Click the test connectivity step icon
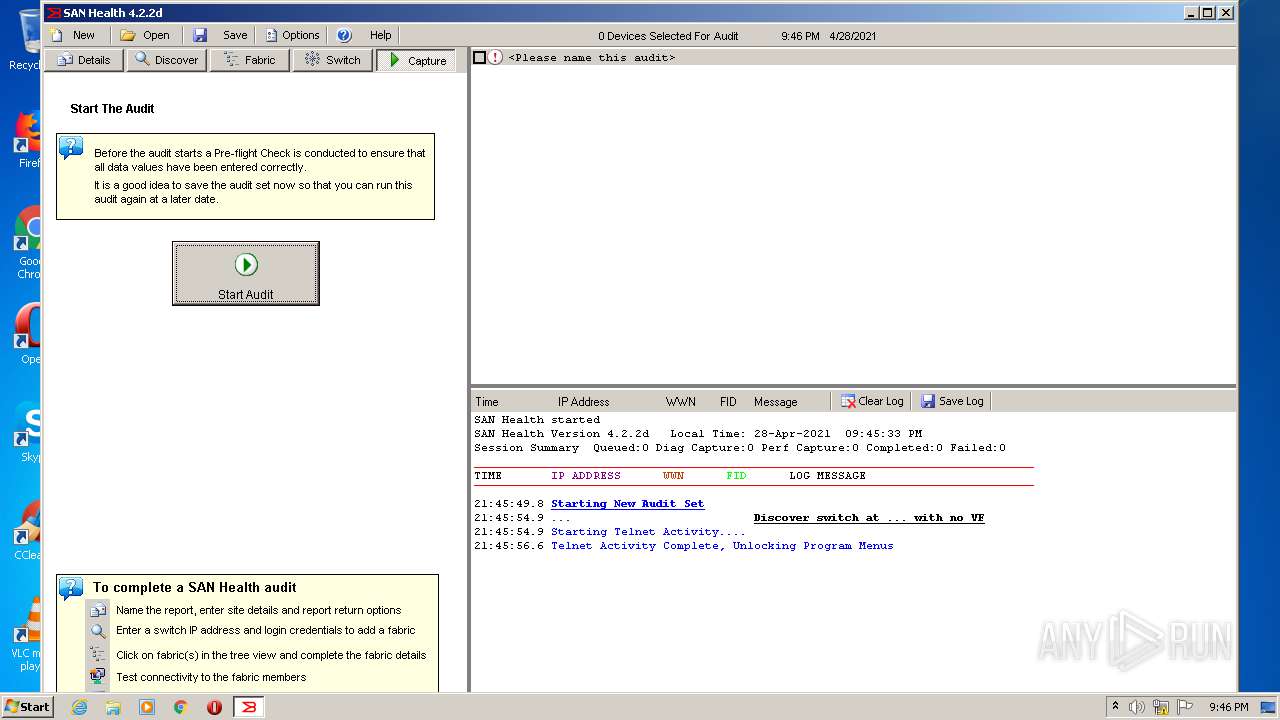 click(97, 676)
